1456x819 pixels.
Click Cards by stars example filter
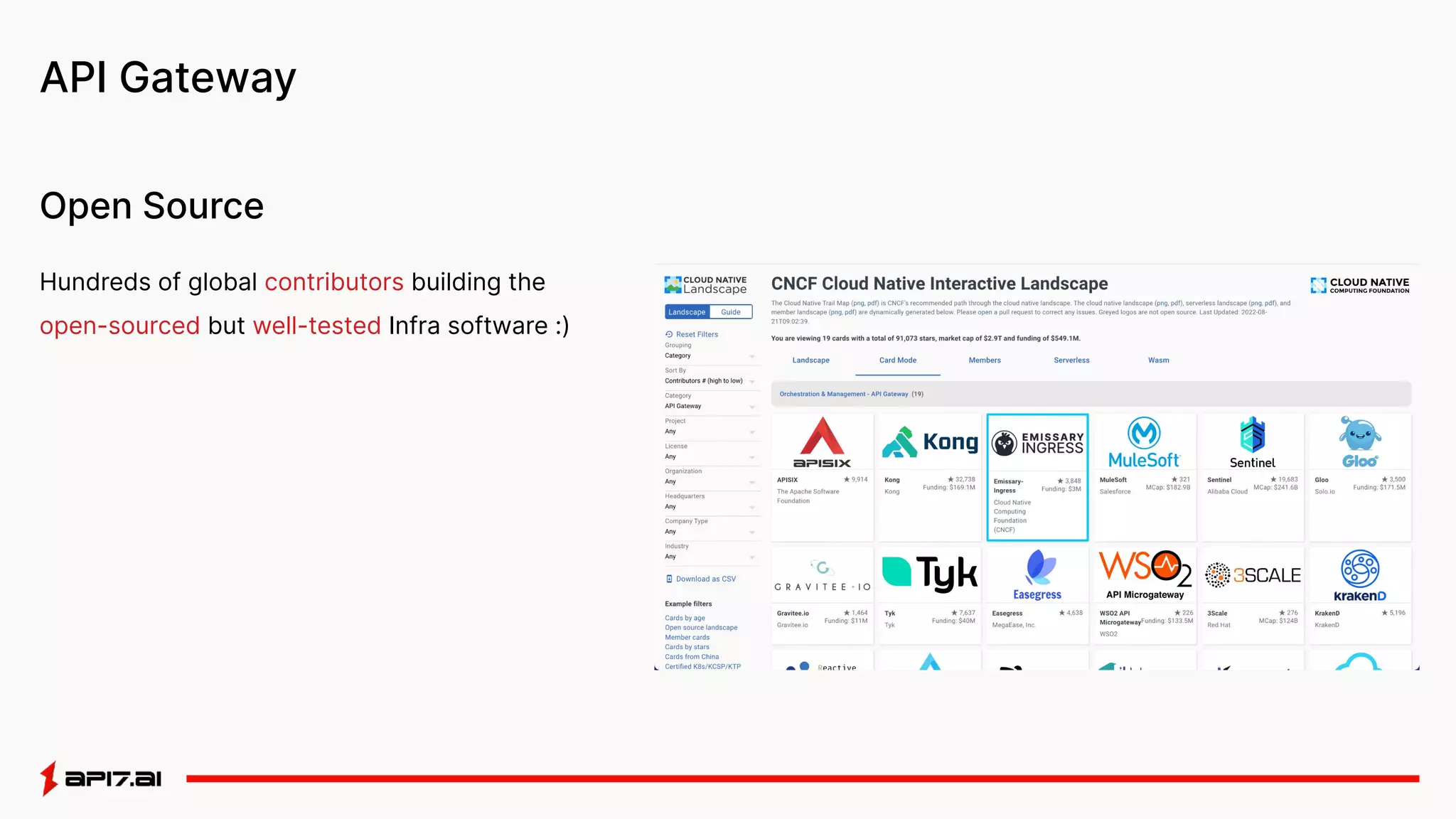687,647
